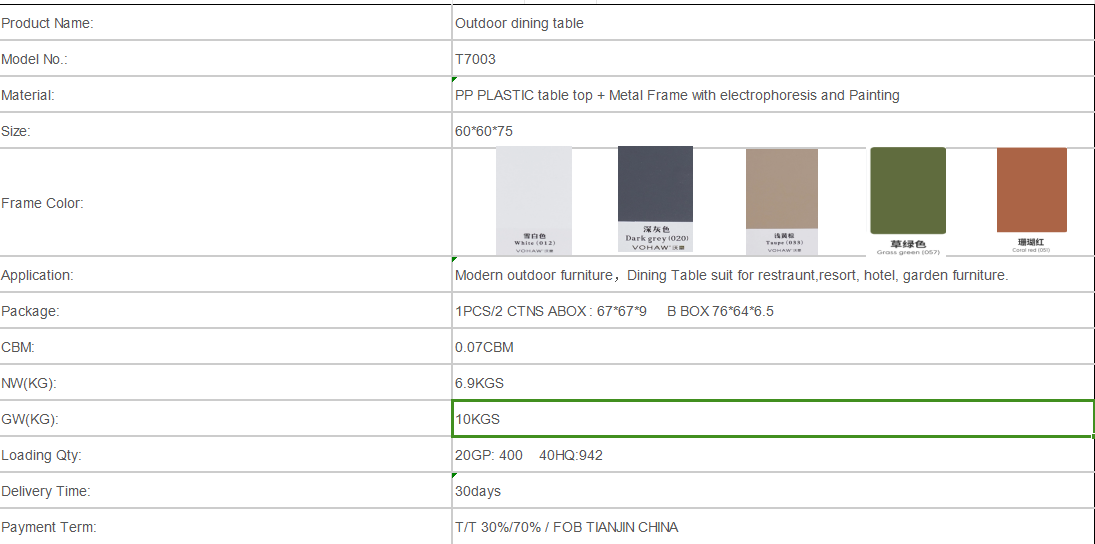Image resolution: width=1095 pixels, height=544 pixels.
Task: Select the 10KGS gross weight cell
Action: [772, 419]
